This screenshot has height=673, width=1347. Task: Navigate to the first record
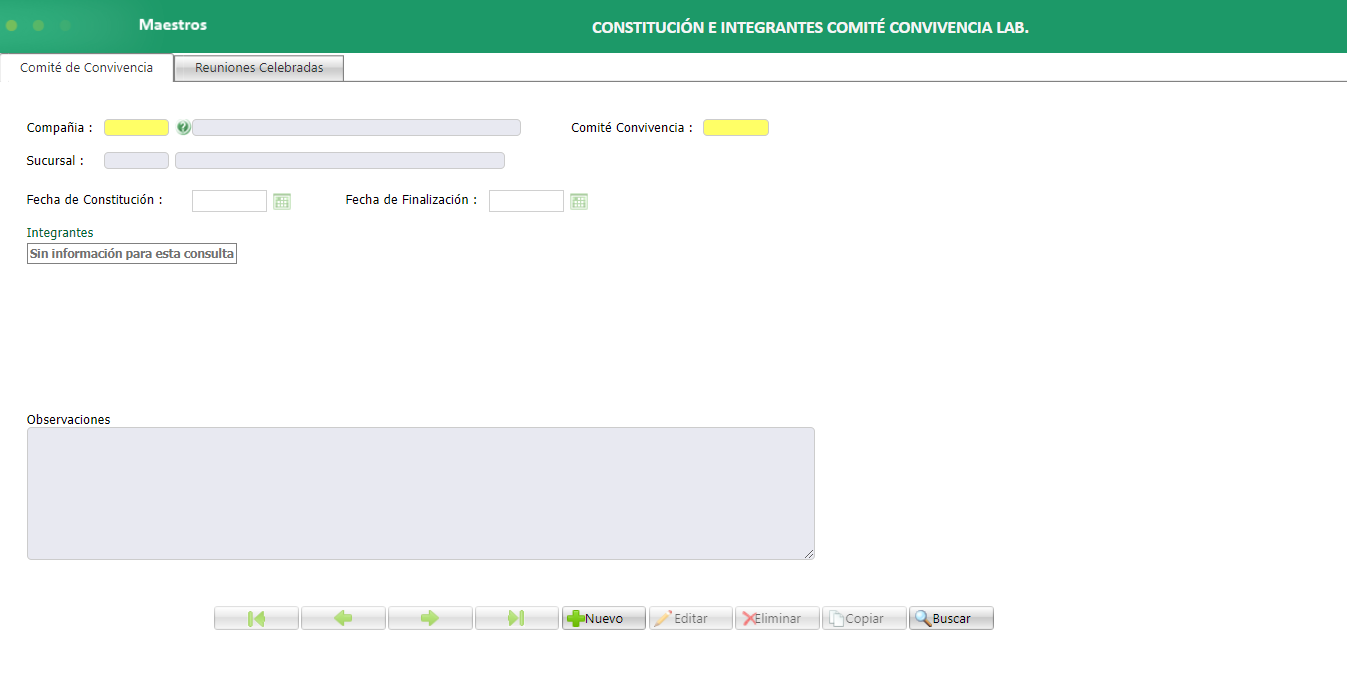pyautogui.click(x=256, y=617)
